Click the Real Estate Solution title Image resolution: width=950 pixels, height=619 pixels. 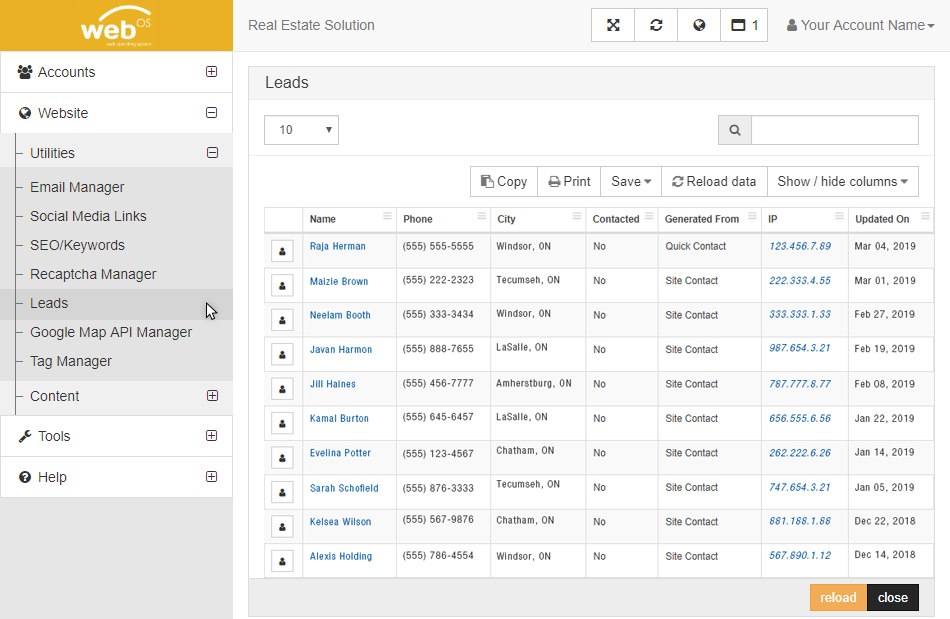(311, 25)
